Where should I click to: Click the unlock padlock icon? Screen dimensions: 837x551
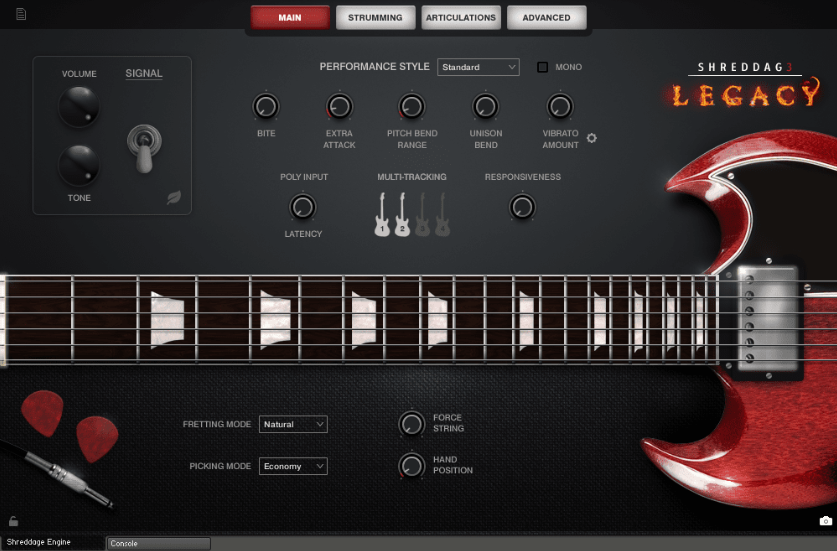(13, 521)
